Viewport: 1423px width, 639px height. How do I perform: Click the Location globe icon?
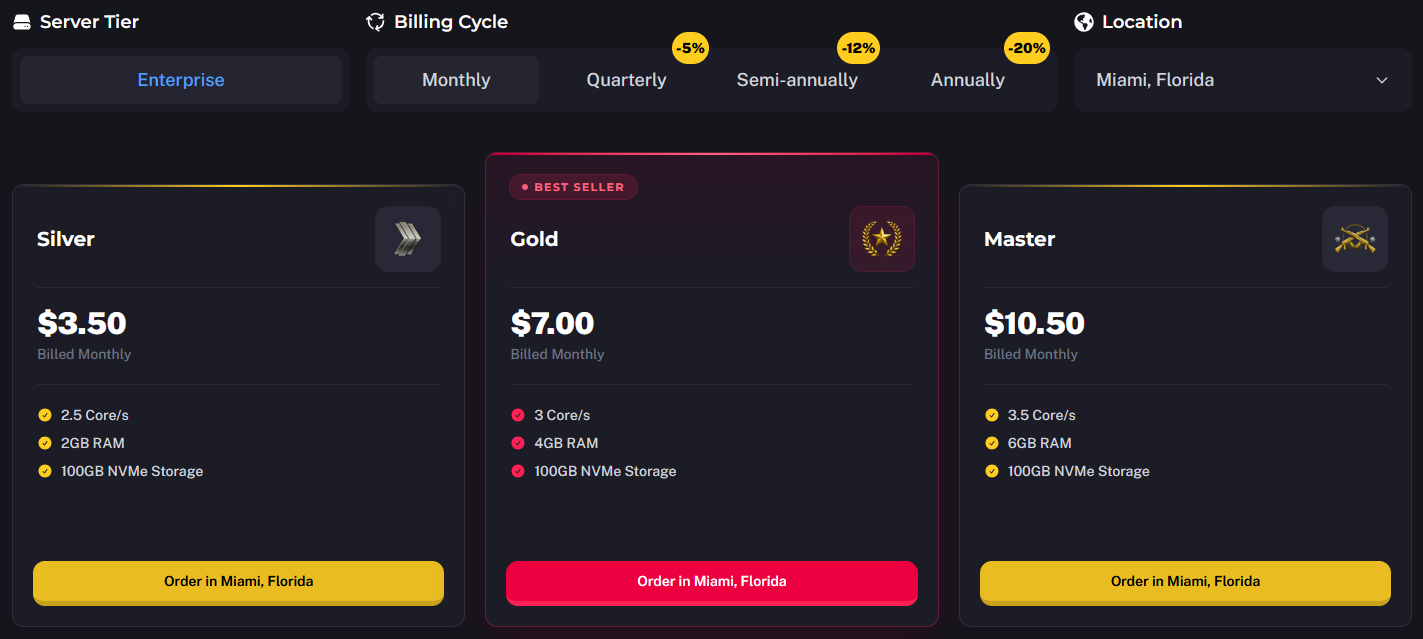[1084, 22]
